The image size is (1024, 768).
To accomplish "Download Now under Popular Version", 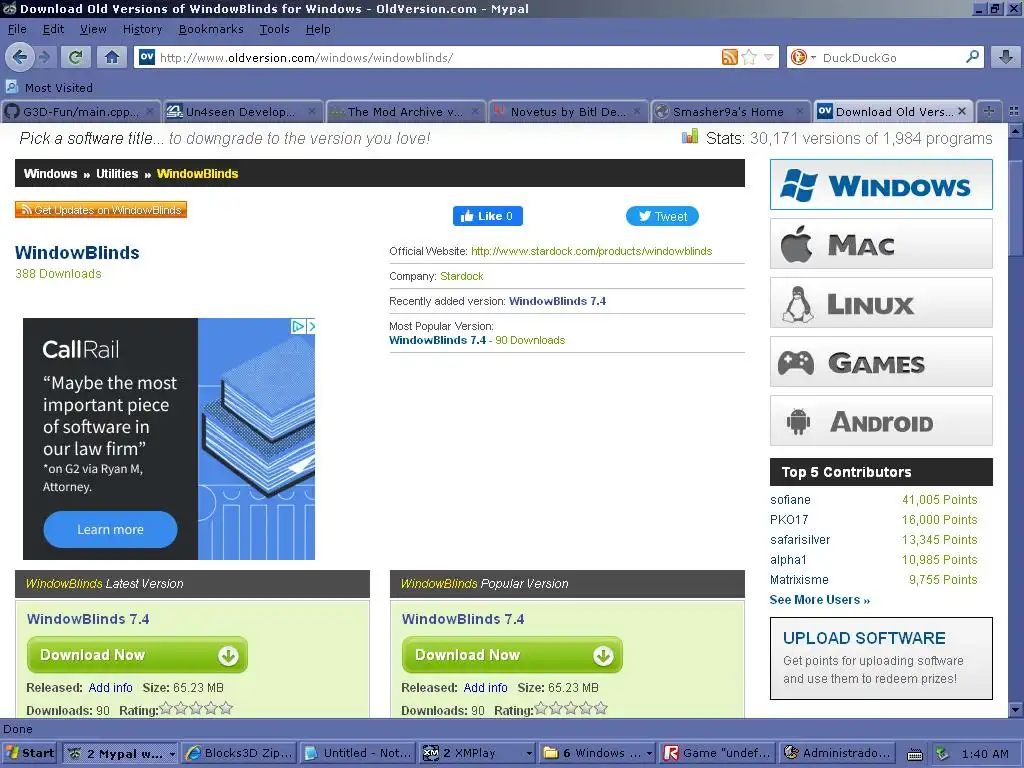I will point(512,655).
